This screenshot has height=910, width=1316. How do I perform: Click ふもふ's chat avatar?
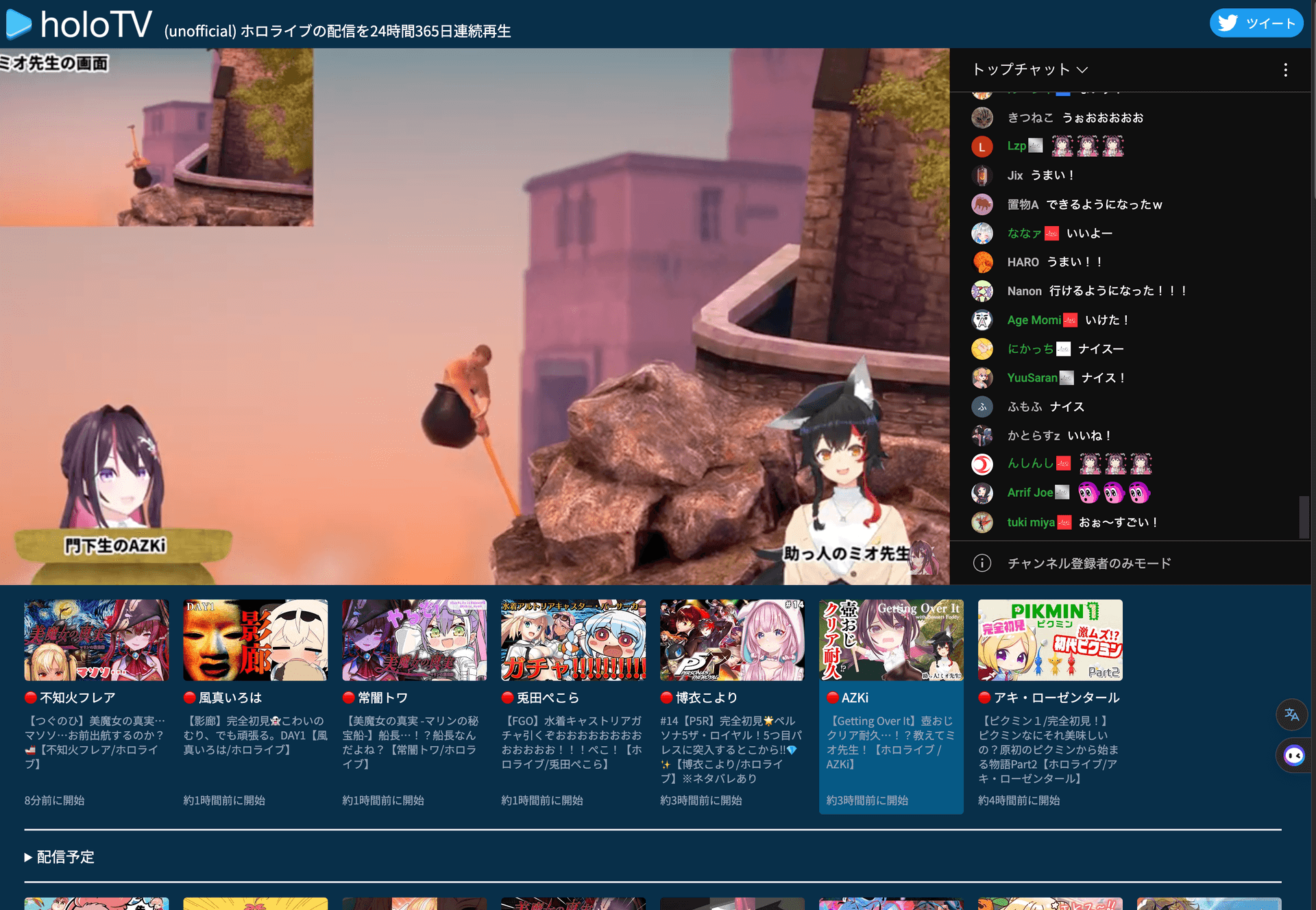[x=982, y=406]
